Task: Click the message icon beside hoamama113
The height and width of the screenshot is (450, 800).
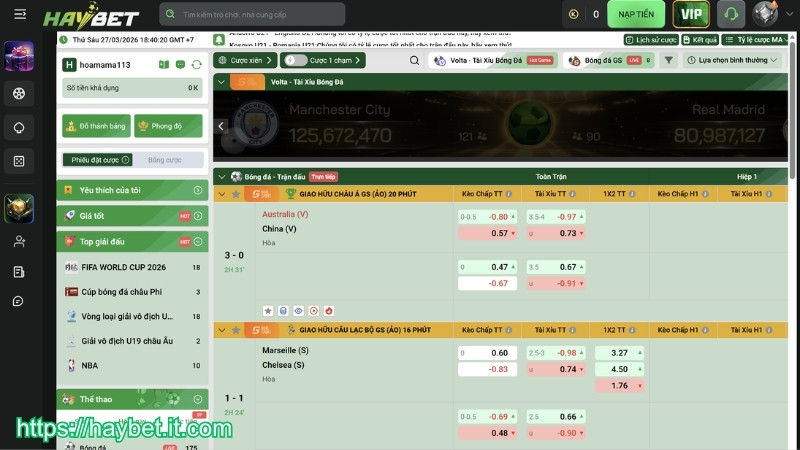Action: [x=180, y=65]
